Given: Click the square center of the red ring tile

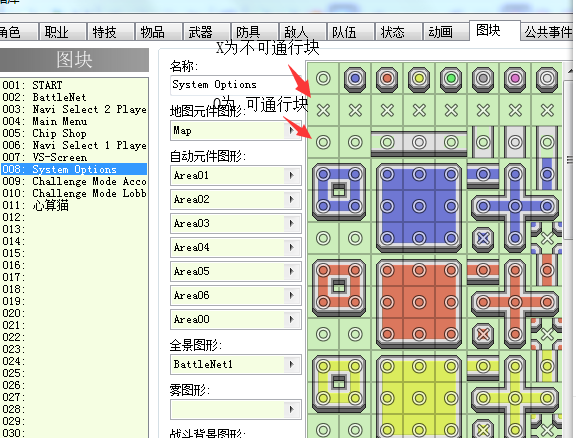Looking at the screenshot, I should coord(339,286).
